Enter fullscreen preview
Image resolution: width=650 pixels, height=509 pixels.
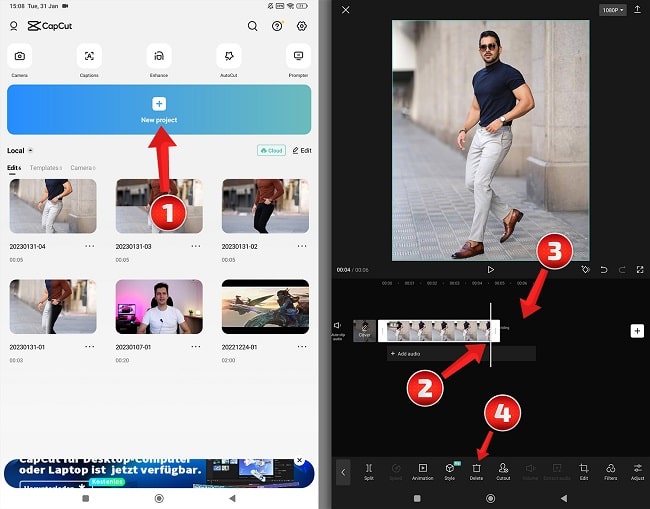[x=640, y=269]
